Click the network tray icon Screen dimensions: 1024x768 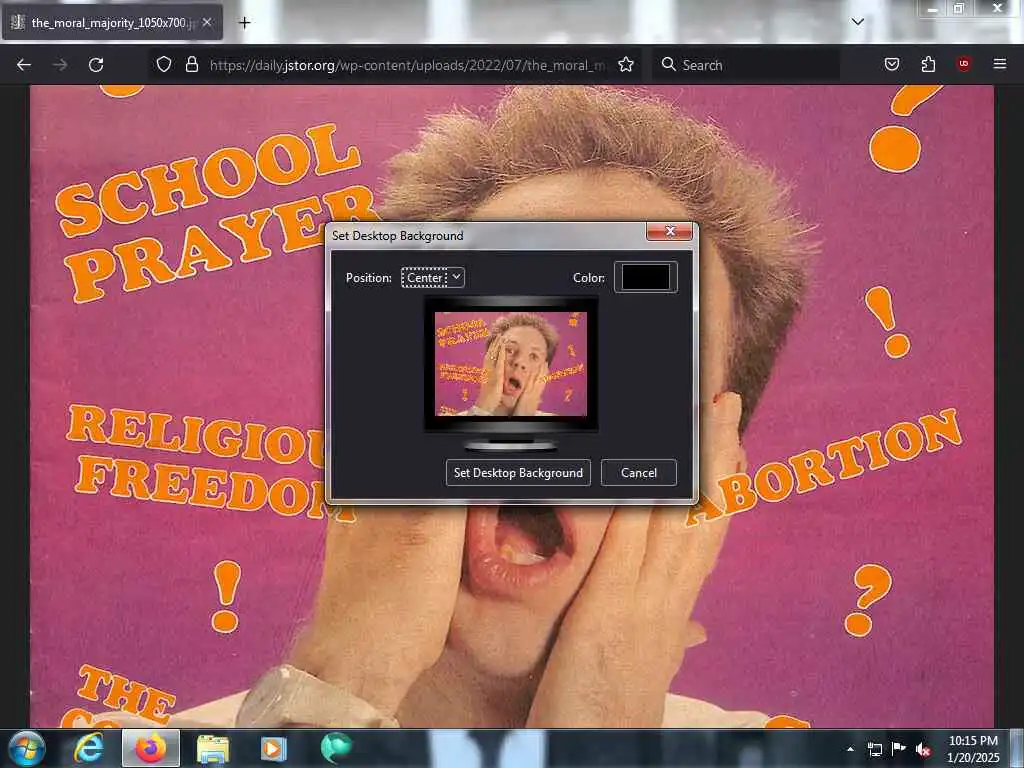[x=874, y=749]
